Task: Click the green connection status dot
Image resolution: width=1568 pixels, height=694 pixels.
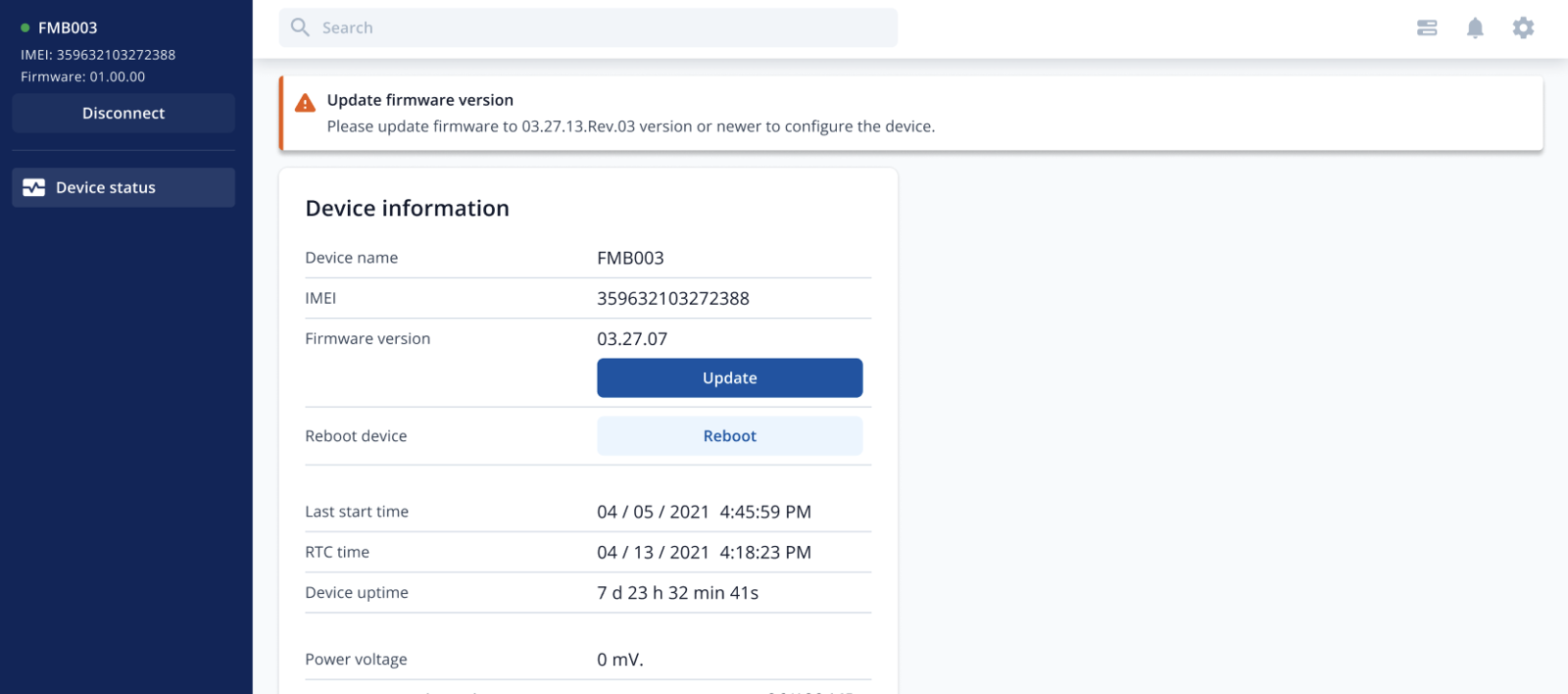Action: click(25, 28)
